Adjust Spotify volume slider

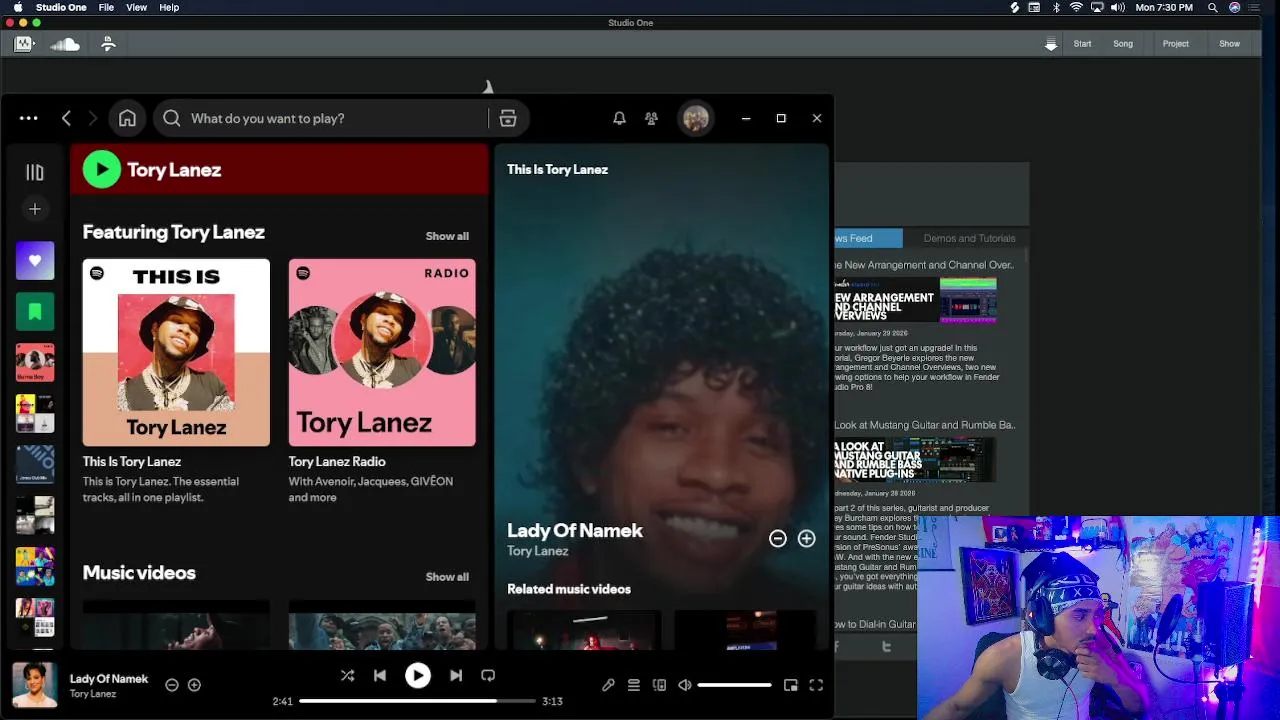coord(734,685)
